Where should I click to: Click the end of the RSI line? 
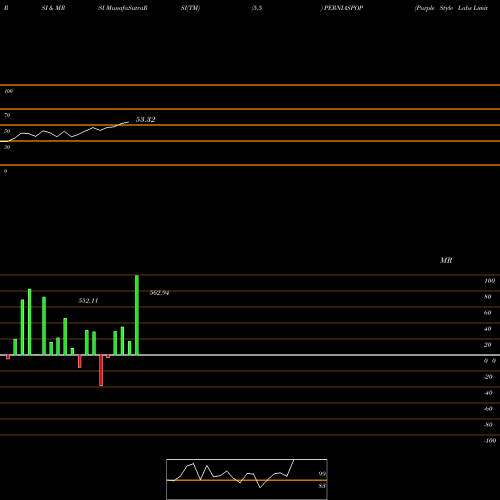tap(128, 122)
